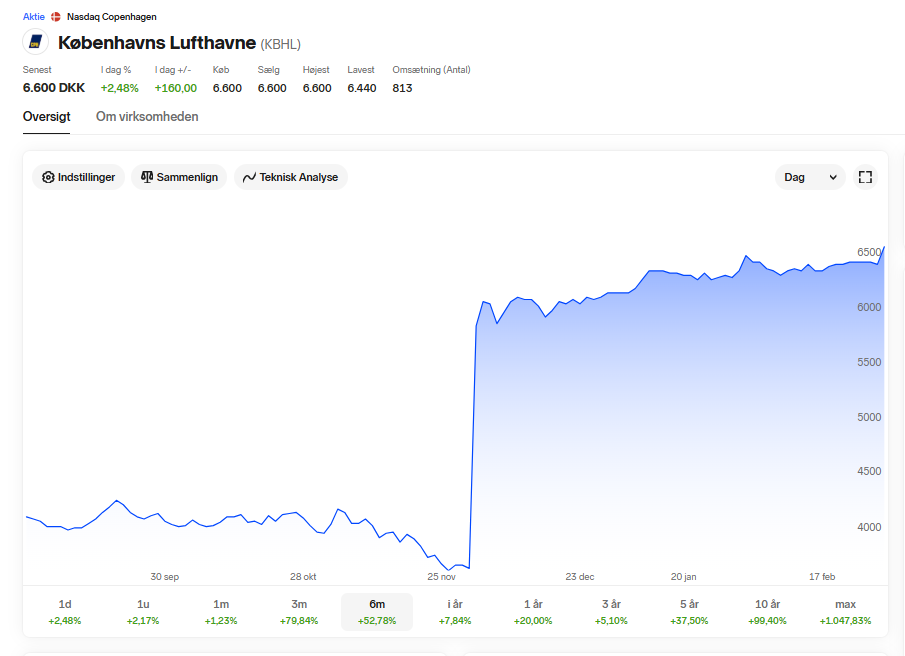Viewport: 905px width, 656px height.
Task: Choose the 6m period button
Action: click(377, 612)
